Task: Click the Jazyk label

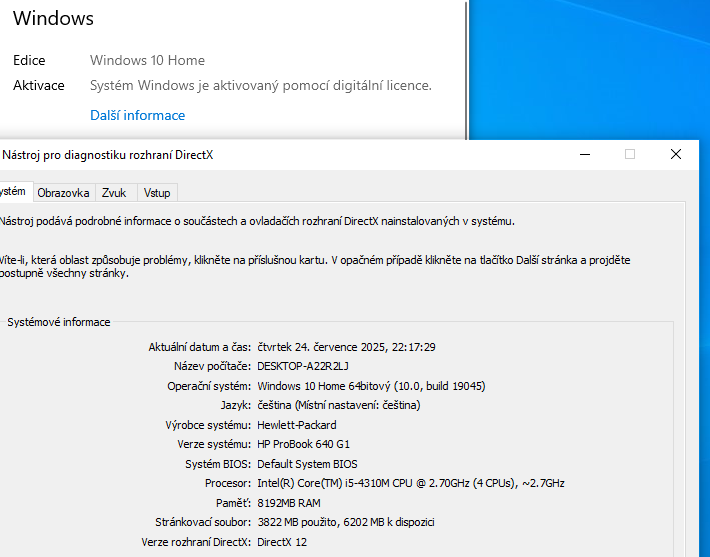Action: coord(235,405)
